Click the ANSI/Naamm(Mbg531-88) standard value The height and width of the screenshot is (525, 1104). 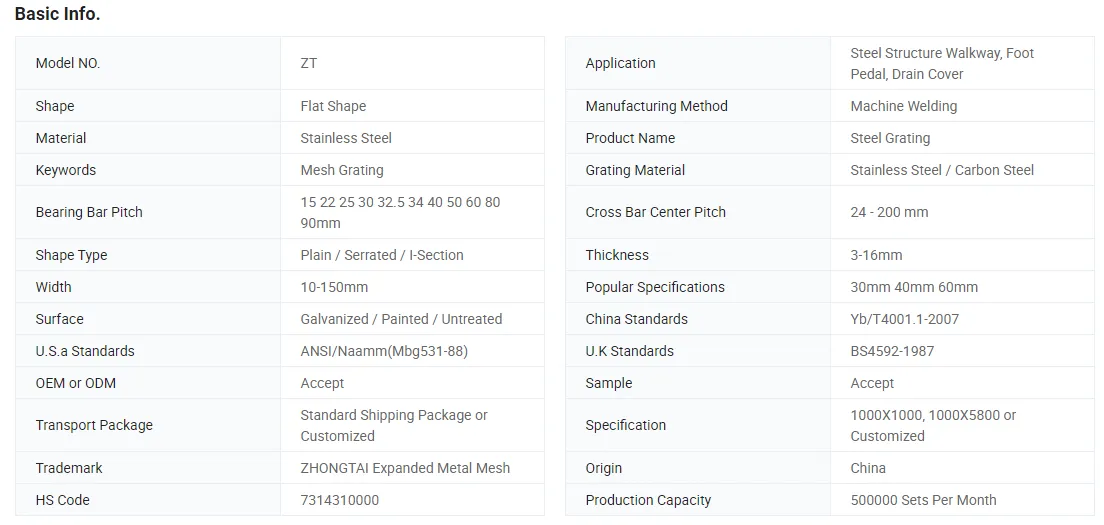click(384, 351)
